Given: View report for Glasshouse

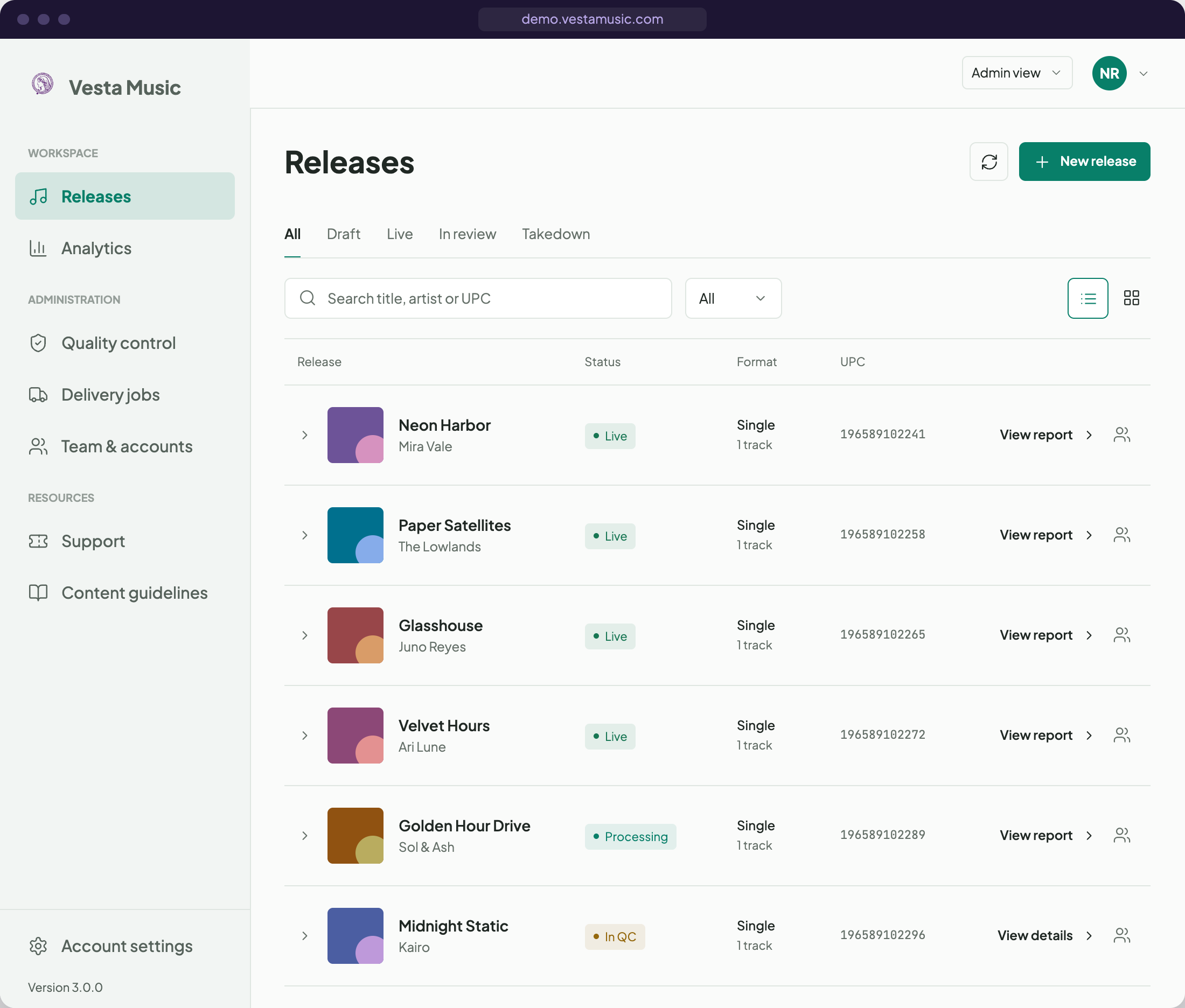Looking at the screenshot, I should (1045, 635).
